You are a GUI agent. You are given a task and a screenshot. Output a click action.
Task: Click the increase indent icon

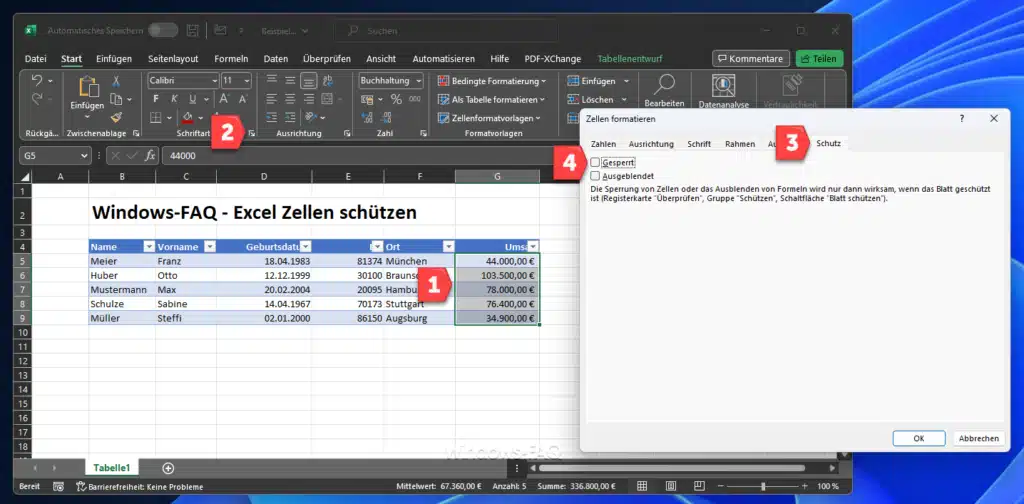click(290, 118)
